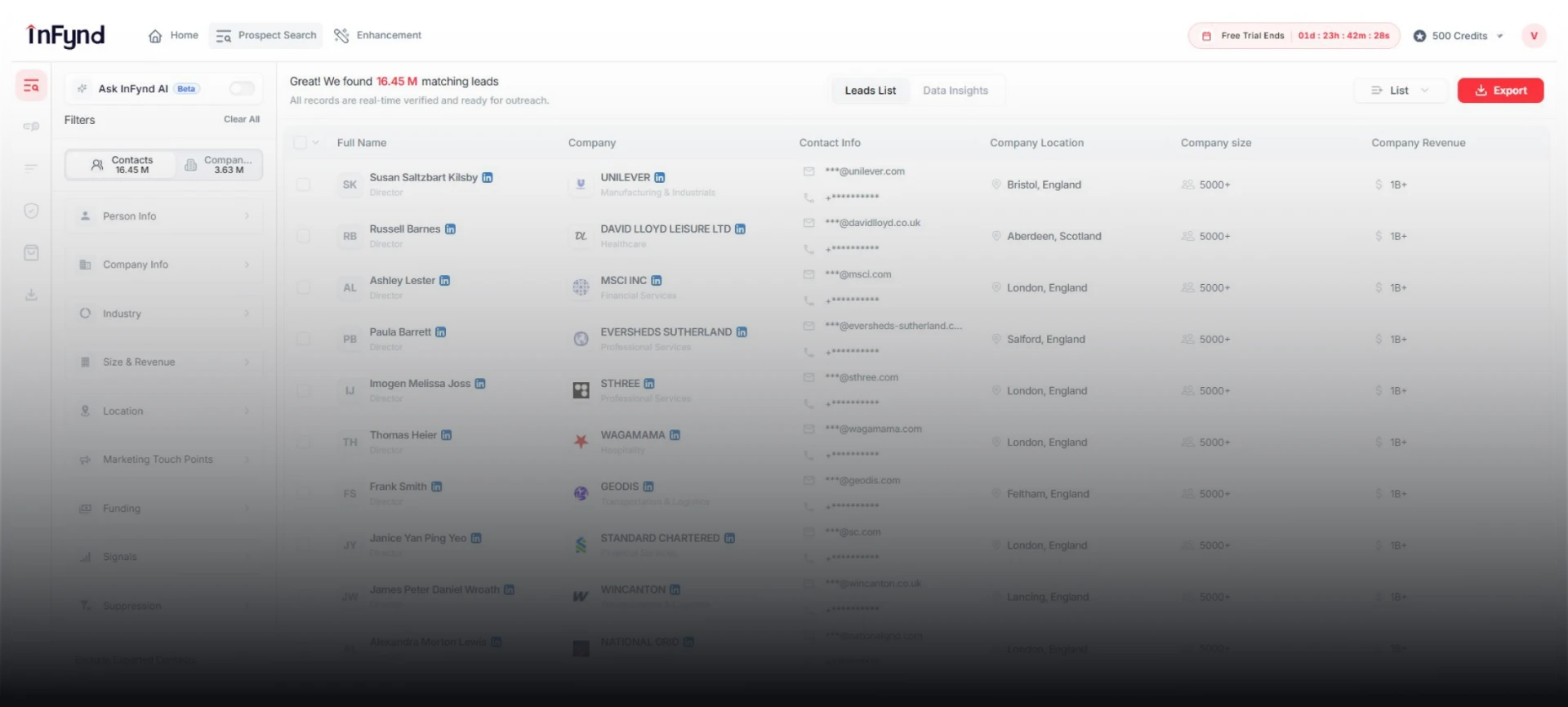Viewport: 1568px width, 707px height.
Task: Check Thomas Heier's row checkbox
Action: tap(303, 442)
